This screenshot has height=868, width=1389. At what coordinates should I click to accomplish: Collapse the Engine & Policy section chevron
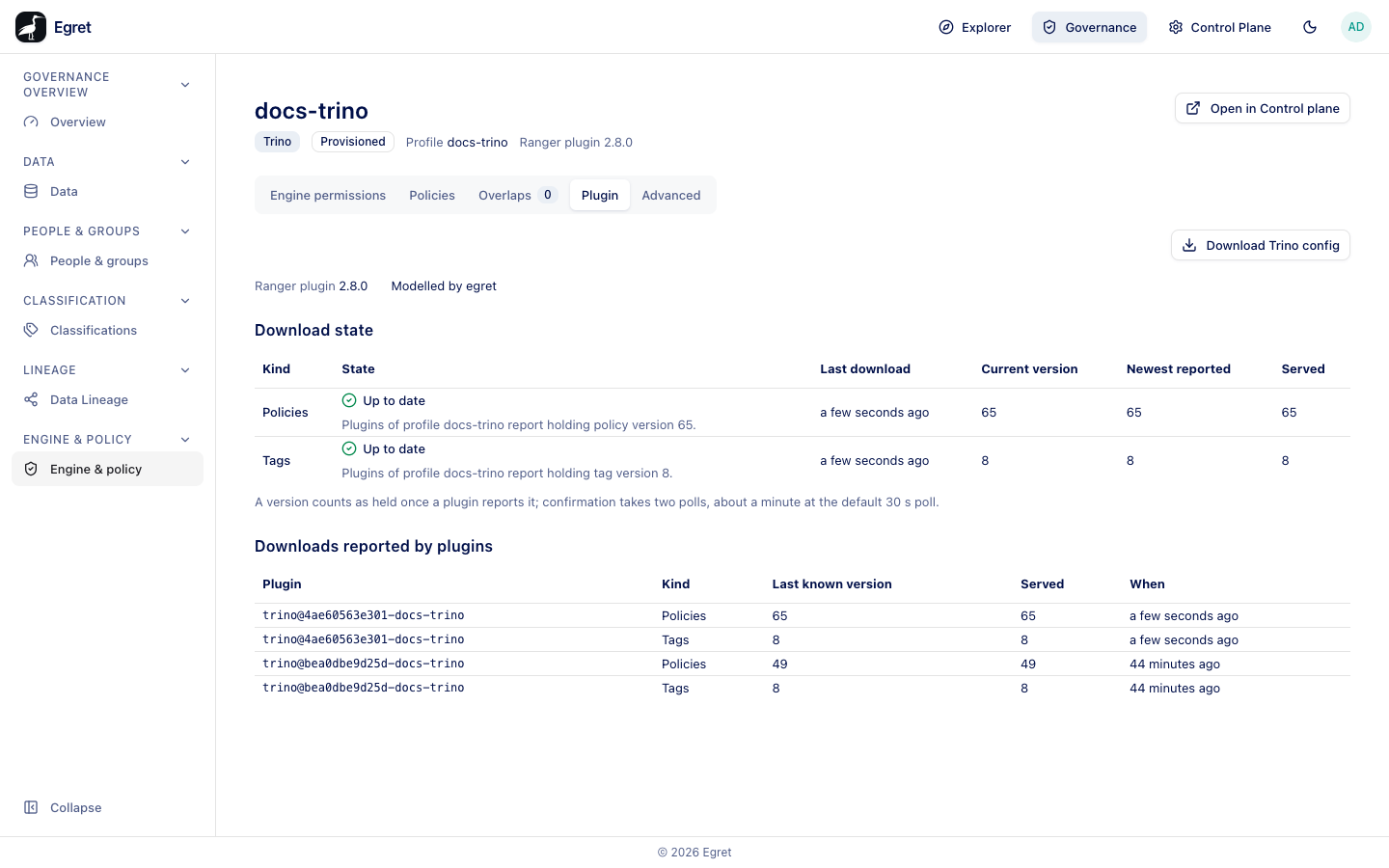click(185, 440)
